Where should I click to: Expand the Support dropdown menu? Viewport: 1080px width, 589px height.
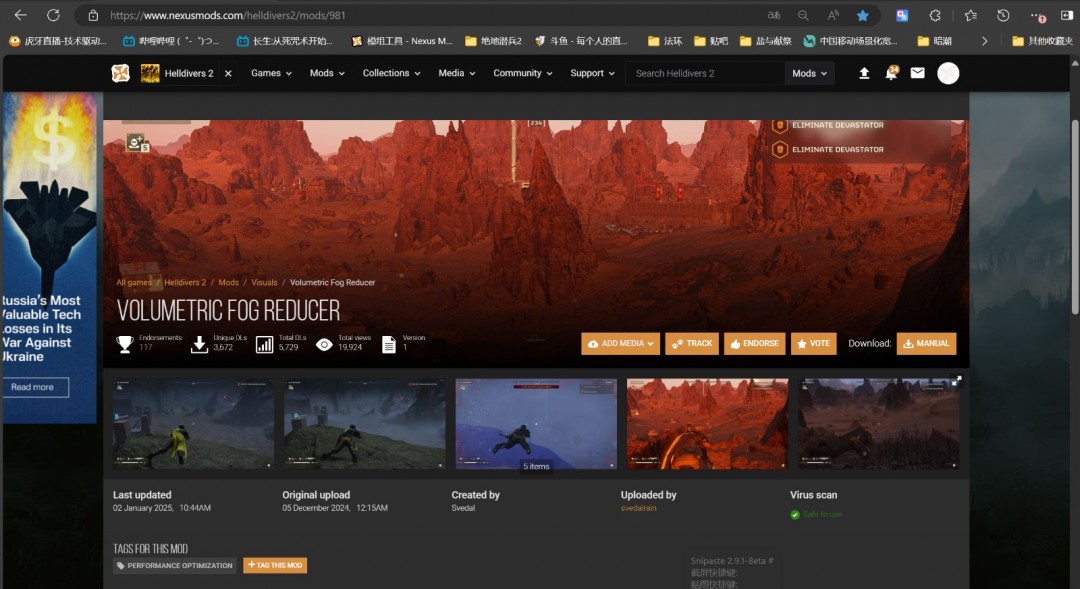click(592, 73)
